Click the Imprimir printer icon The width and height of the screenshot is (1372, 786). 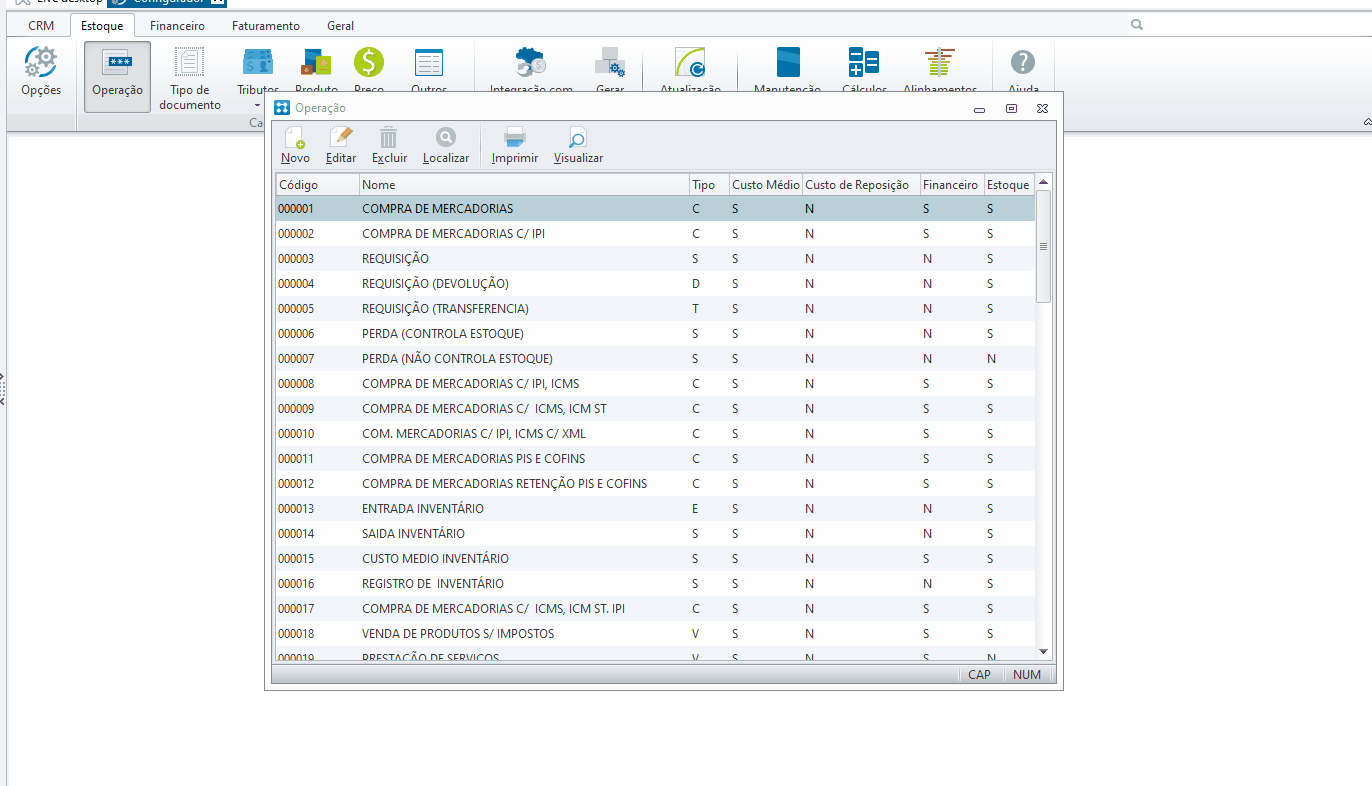[515, 138]
